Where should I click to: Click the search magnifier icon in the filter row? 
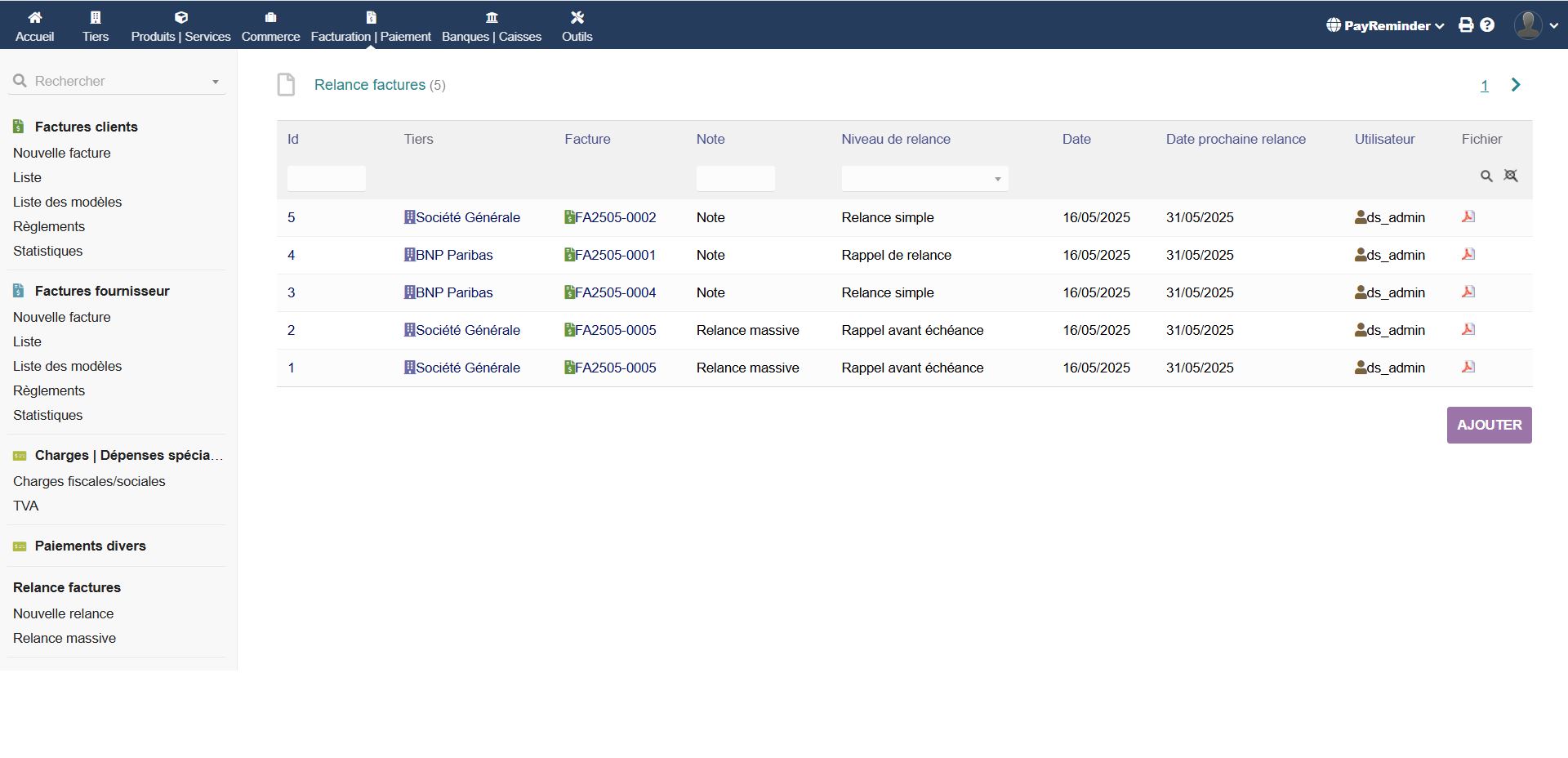tap(1486, 176)
